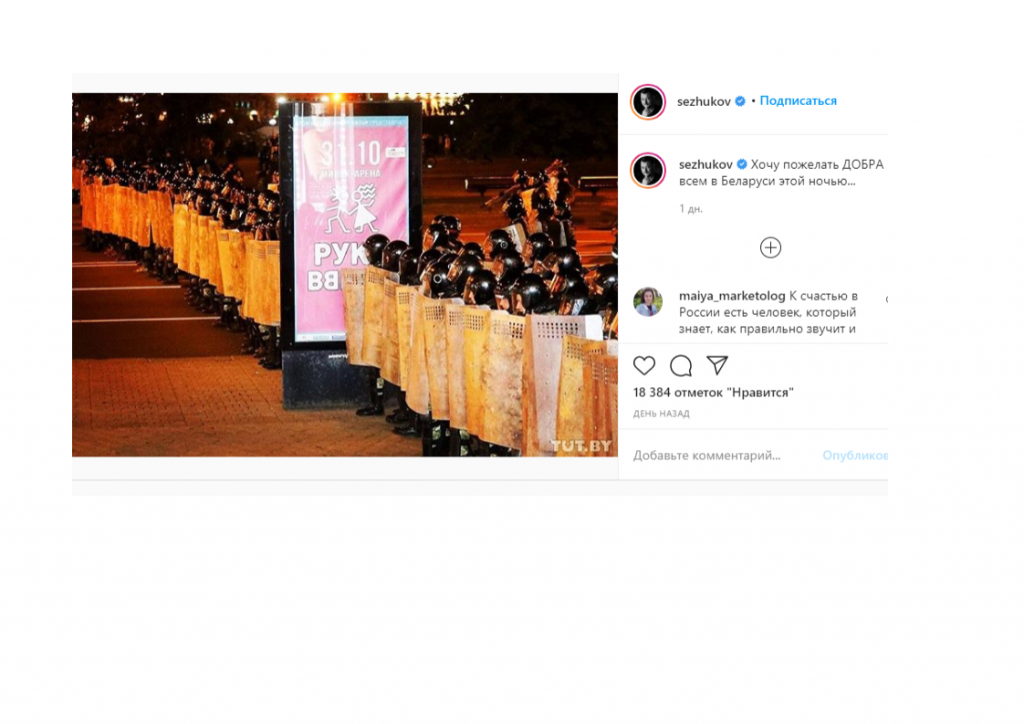View the 18 384 likes list
This screenshot has height=724, width=1024.
pyautogui.click(x=713, y=392)
